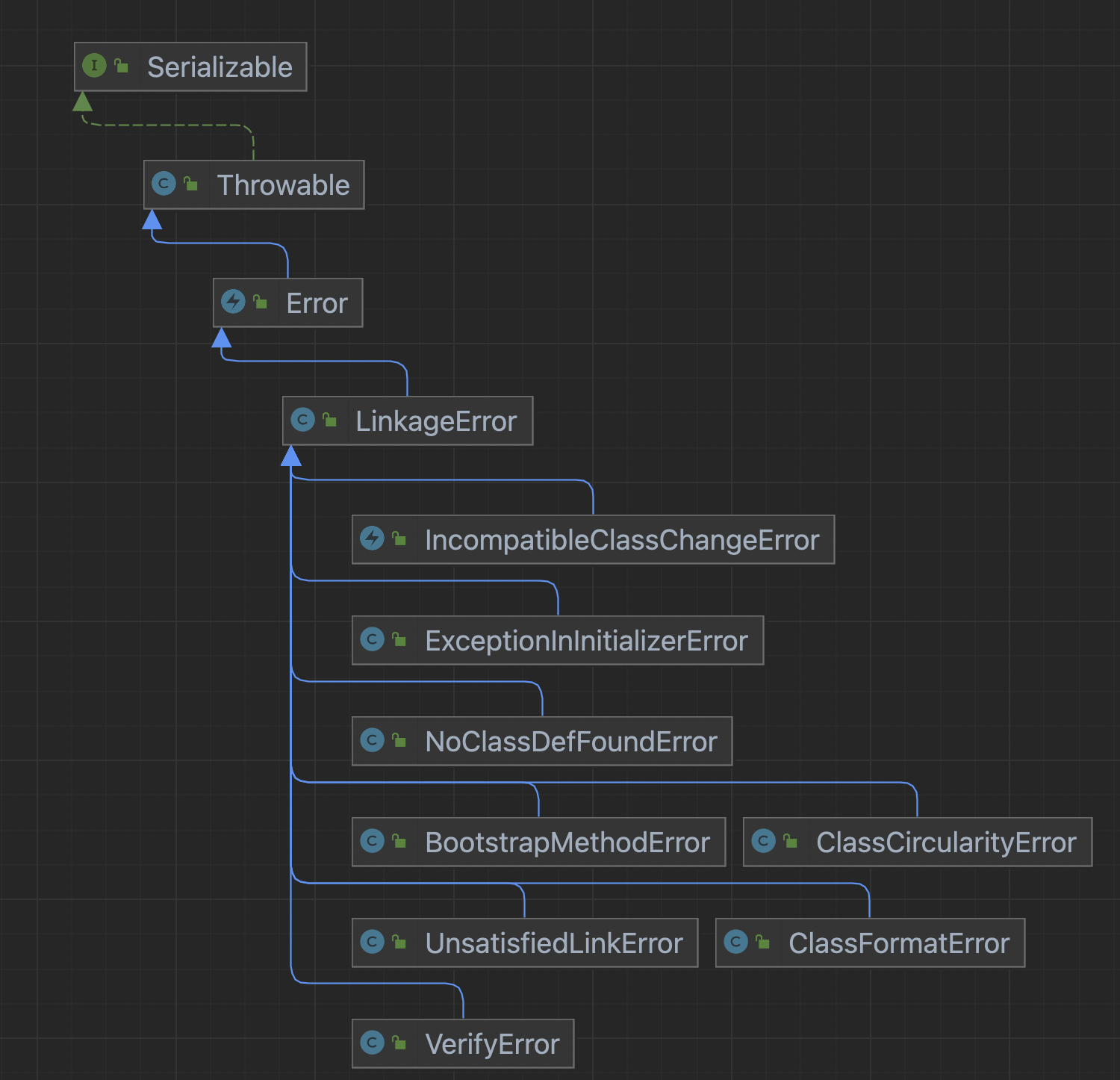Click the lightning icon on IncompatibleClassChangeError
This screenshot has width=1120, height=1080.
tap(372, 538)
